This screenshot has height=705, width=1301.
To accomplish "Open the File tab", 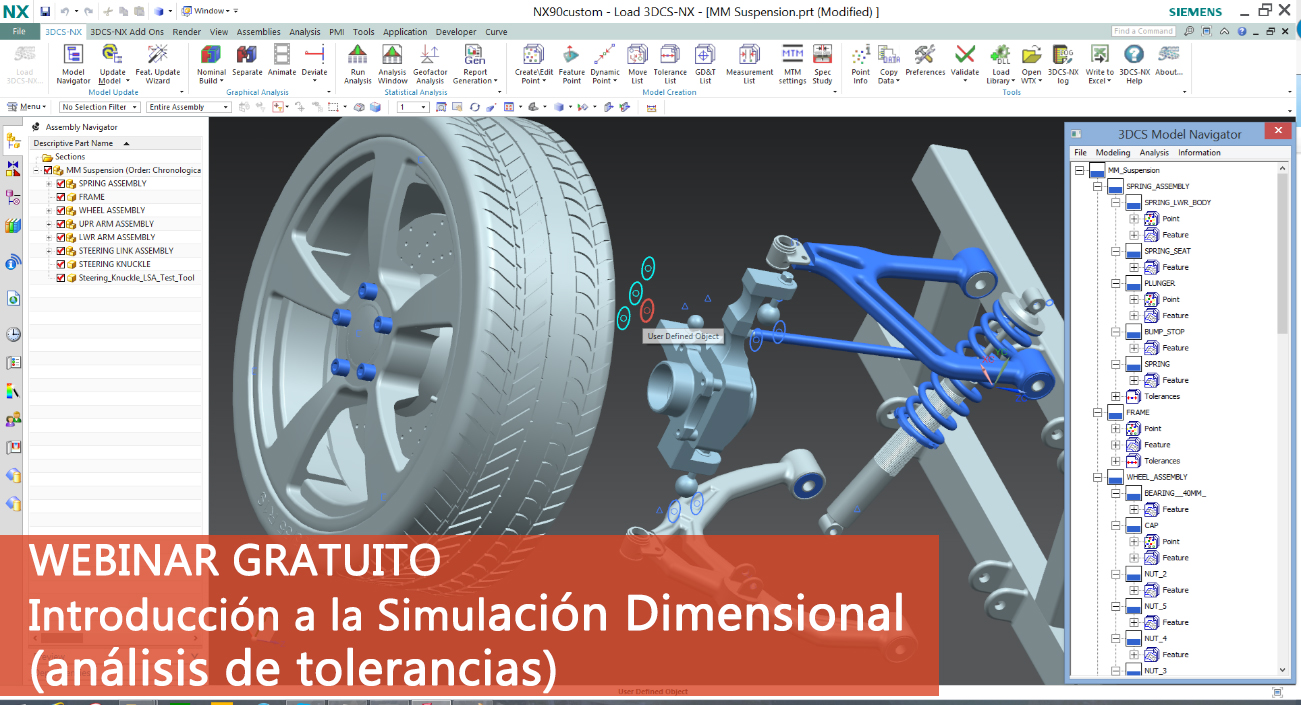I will click(19, 32).
